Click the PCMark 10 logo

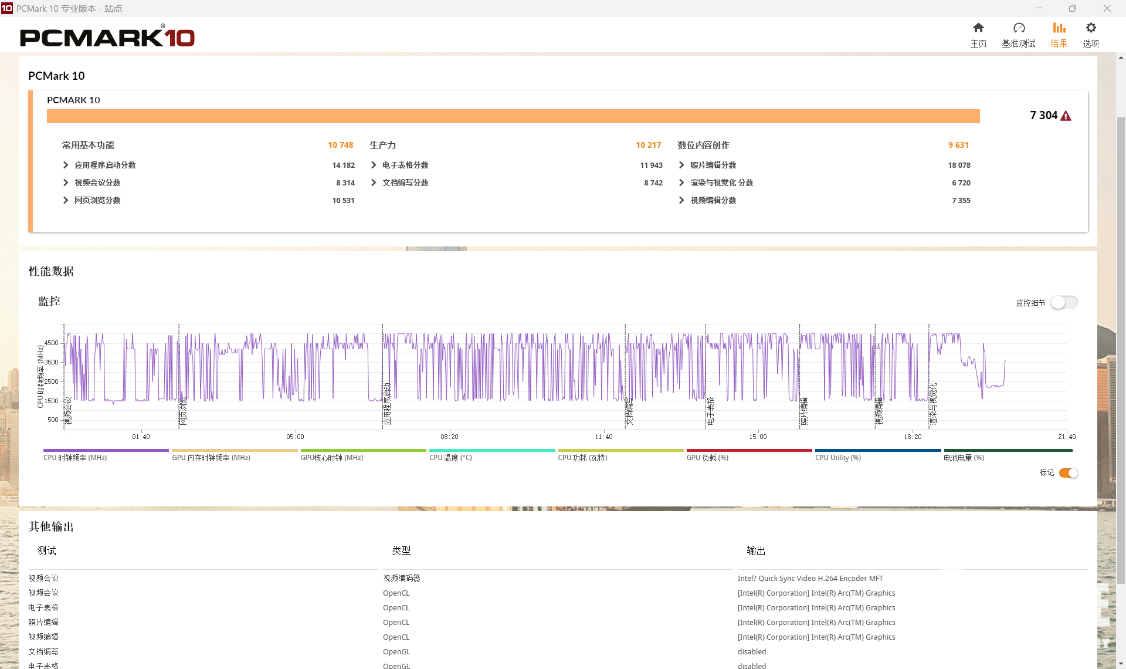click(x=107, y=38)
